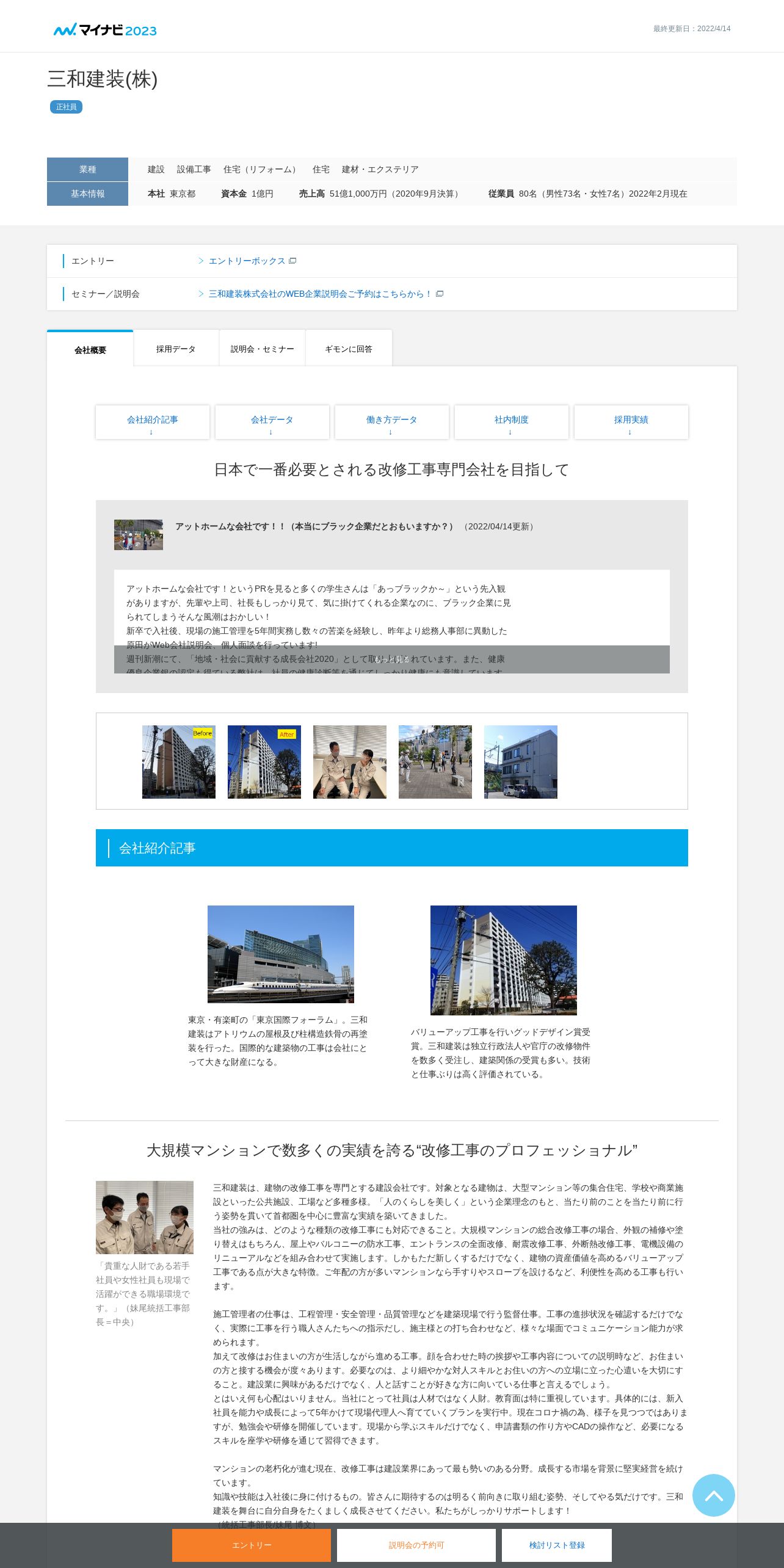Jump to 働き方データ section
The height and width of the screenshot is (1568, 784).
tap(392, 422)
